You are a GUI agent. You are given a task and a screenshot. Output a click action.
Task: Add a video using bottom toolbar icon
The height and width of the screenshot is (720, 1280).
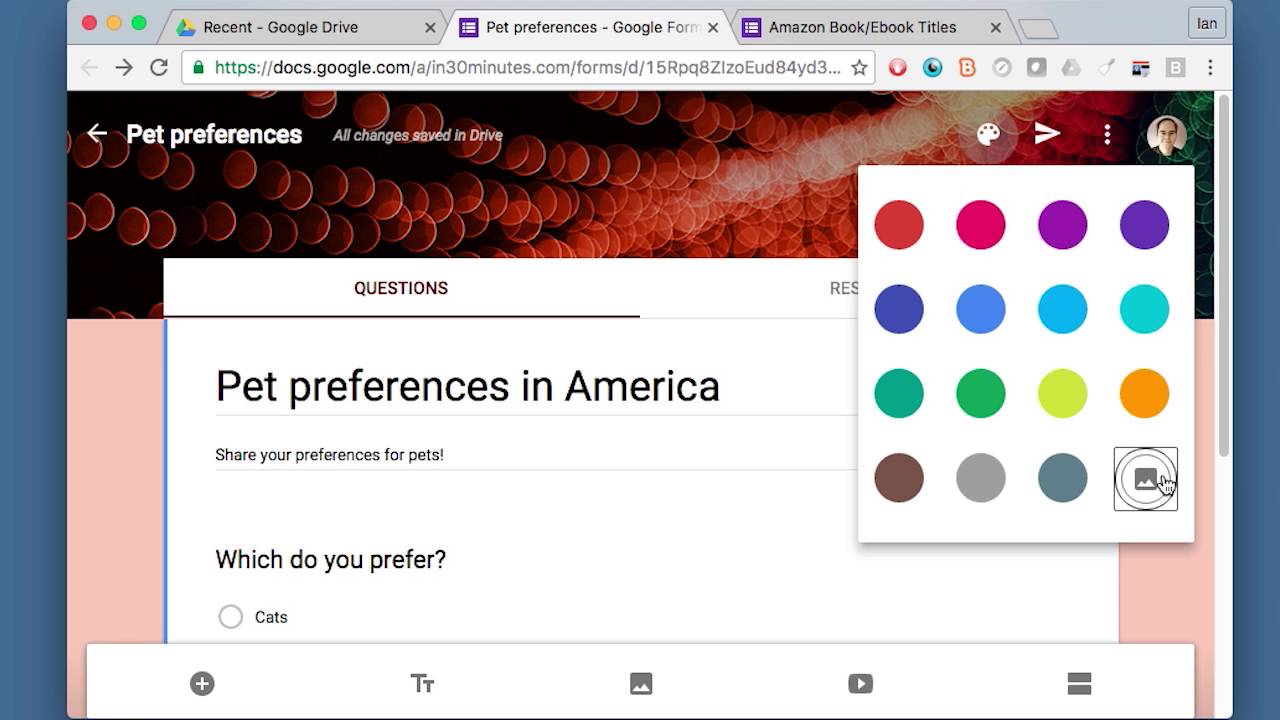(x=860, y=683)
